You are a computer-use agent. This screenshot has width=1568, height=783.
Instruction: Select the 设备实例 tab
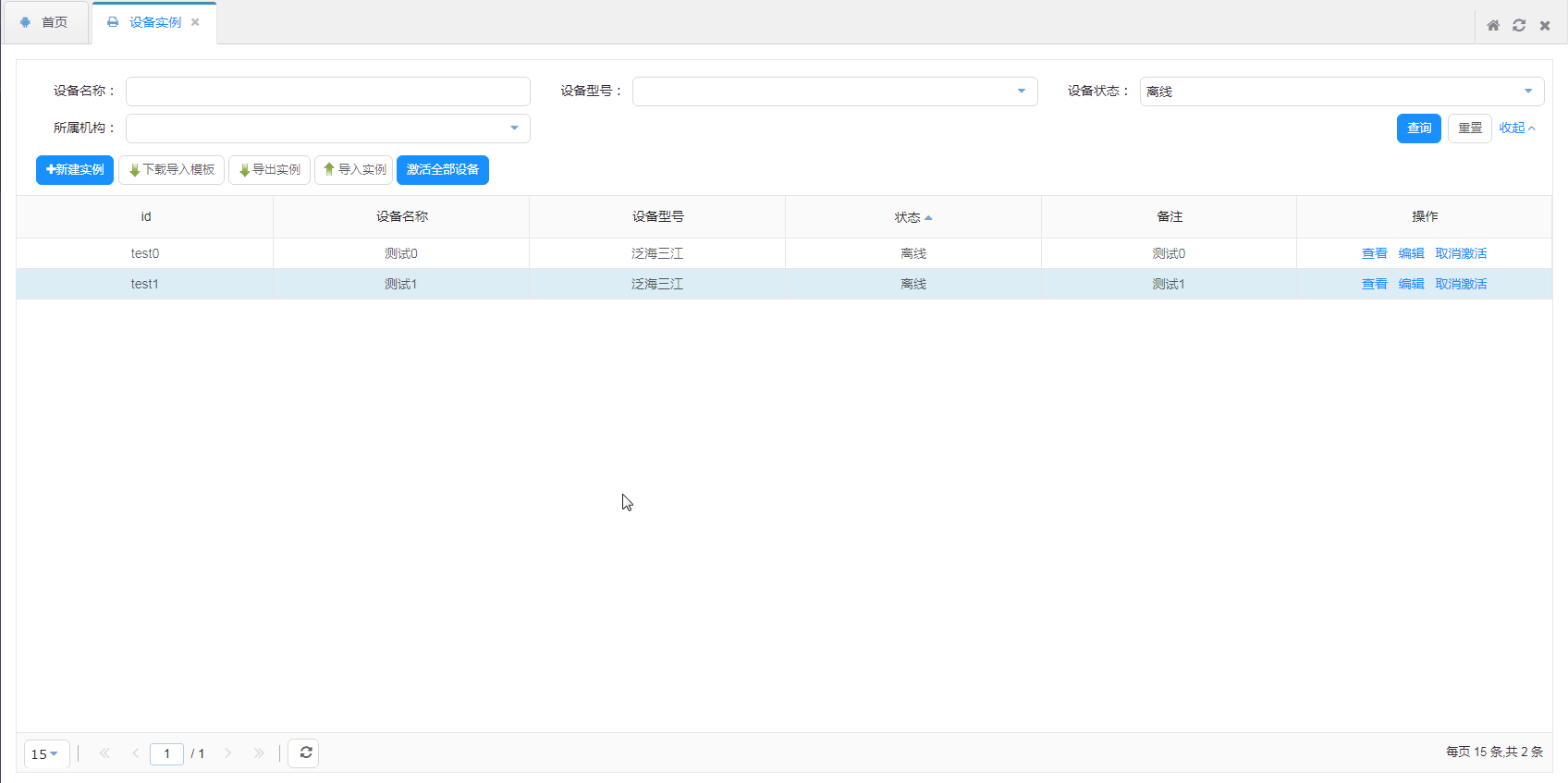pos(153,22)
